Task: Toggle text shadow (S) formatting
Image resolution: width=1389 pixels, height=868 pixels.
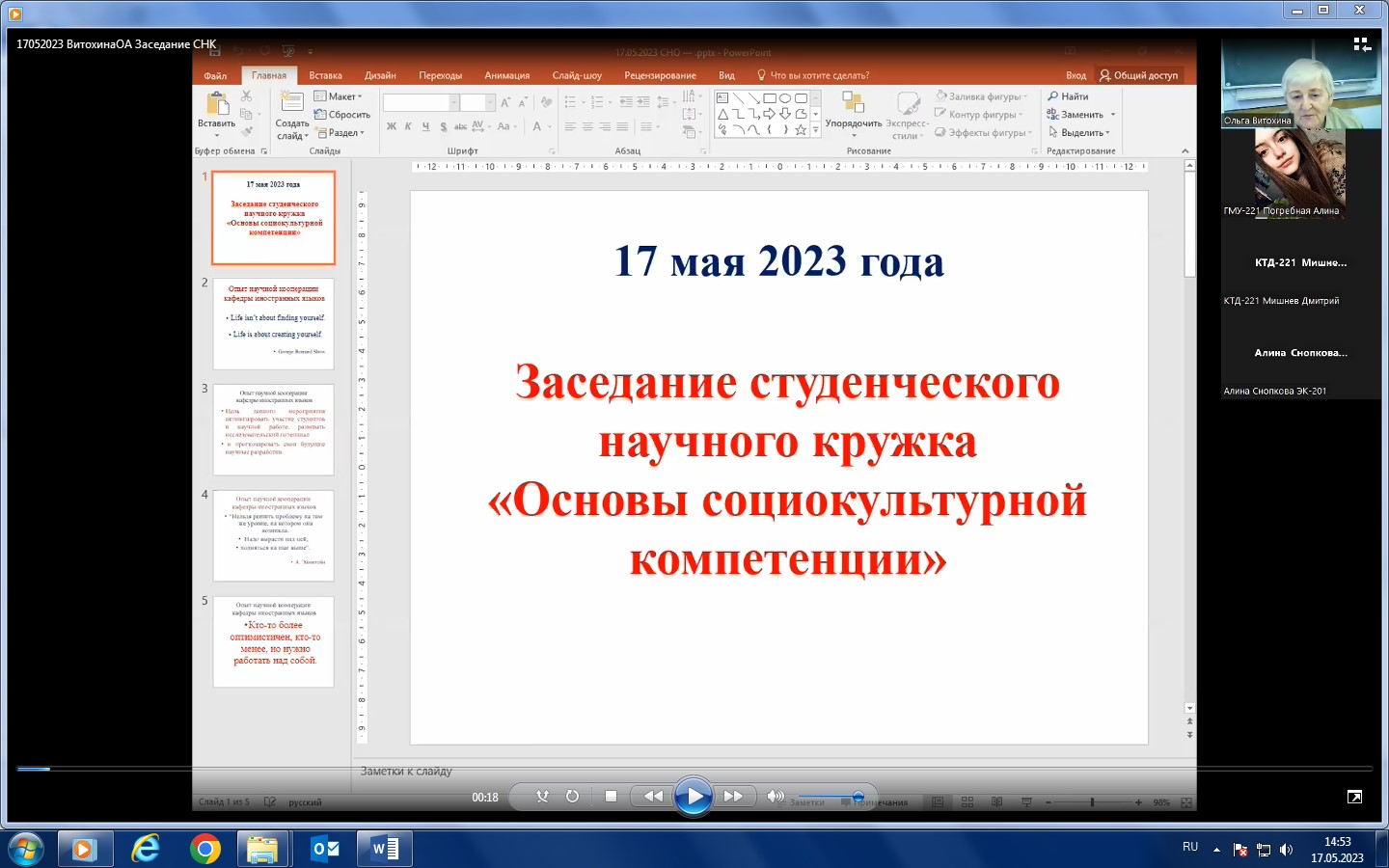Action: coord(443,126)
